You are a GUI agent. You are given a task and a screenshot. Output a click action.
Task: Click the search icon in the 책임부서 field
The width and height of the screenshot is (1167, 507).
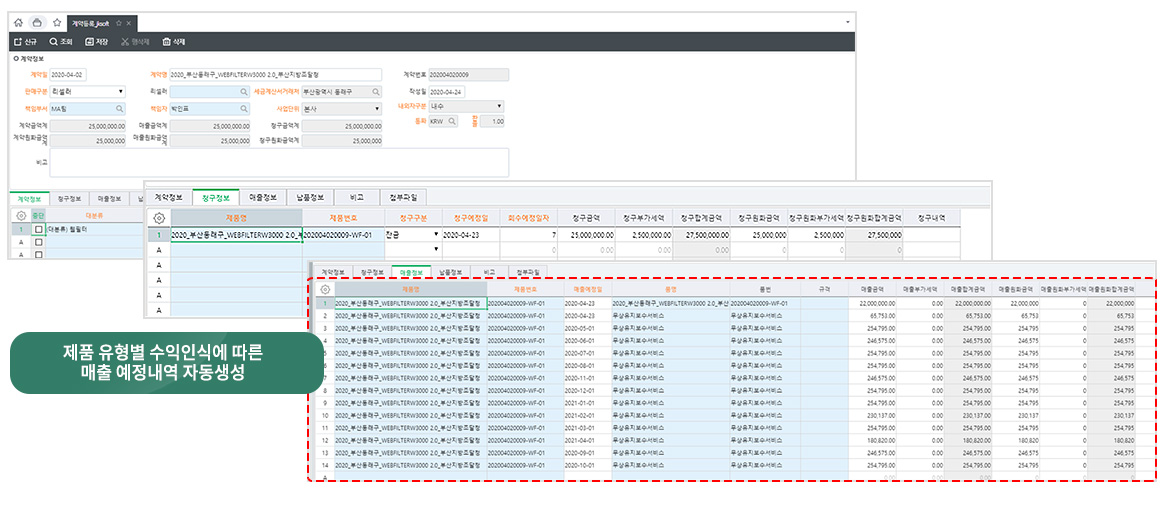pos(120,109)
